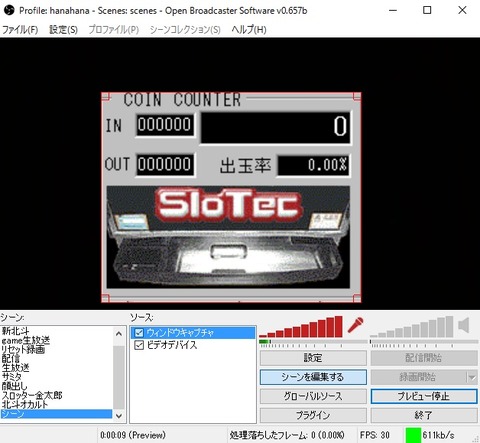Click the 録画開始 button
The height and width of the screenshot is (443, 480).
[x=419, y=377]
